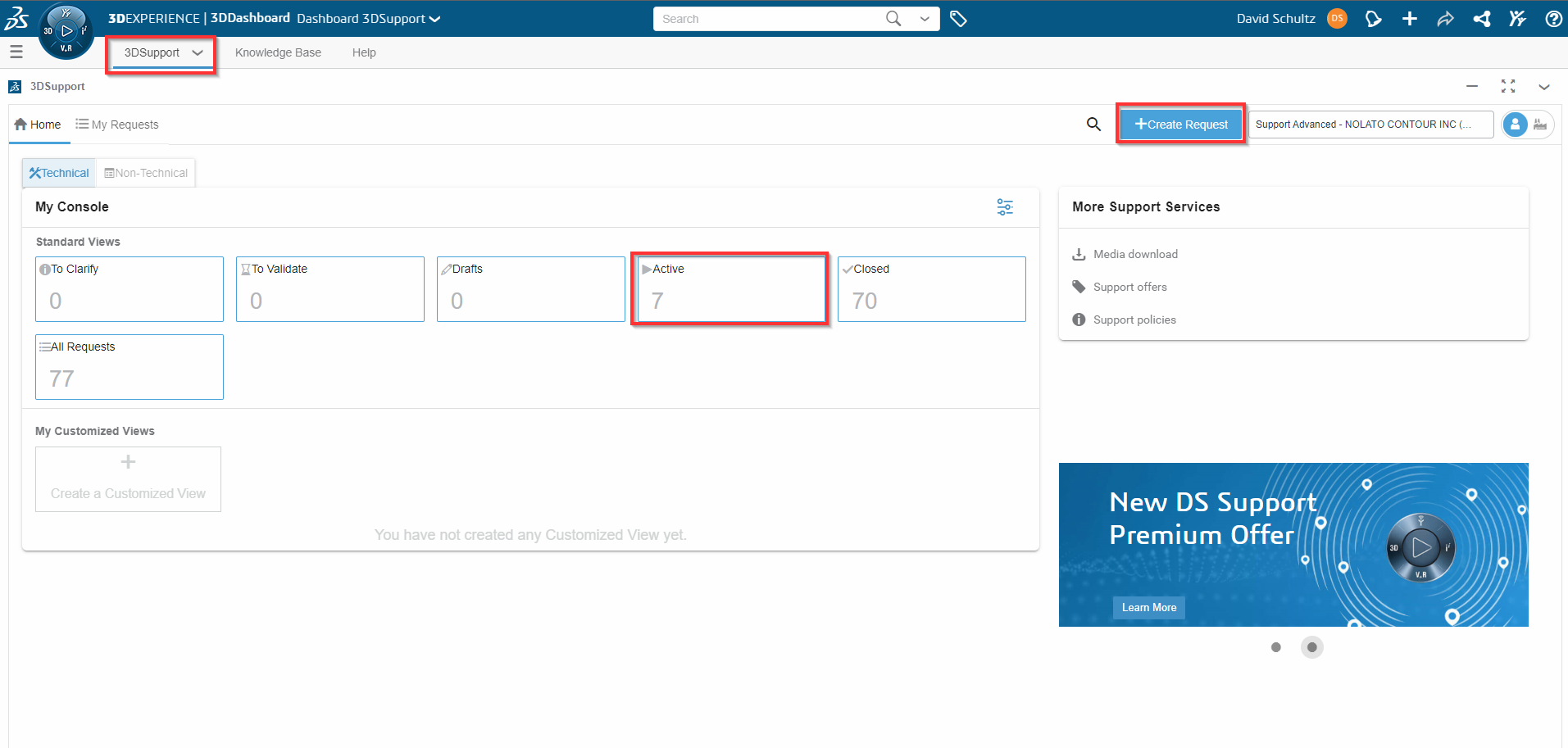This screenshot has width=1568, height=748.
Task: Click the 3DSupport widget title icon
Action: [15, 86]
